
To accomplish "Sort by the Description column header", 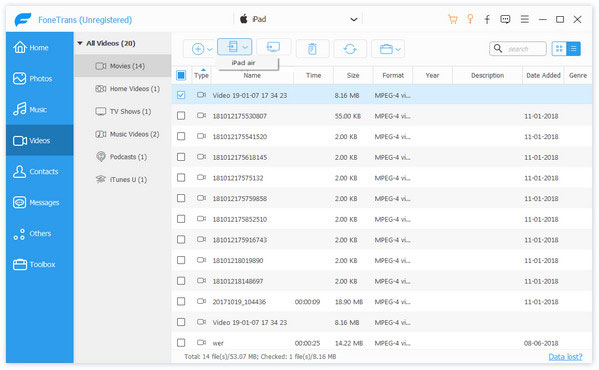I will click(x=487, y=75).
